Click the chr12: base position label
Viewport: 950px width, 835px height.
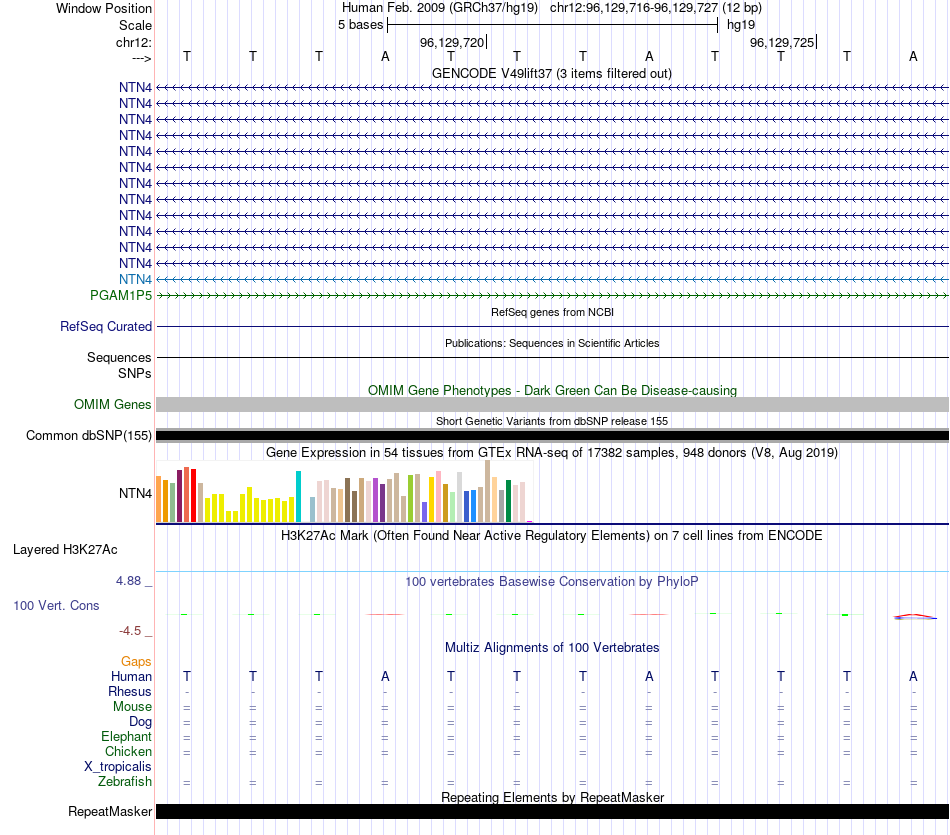tap(133, 42)
